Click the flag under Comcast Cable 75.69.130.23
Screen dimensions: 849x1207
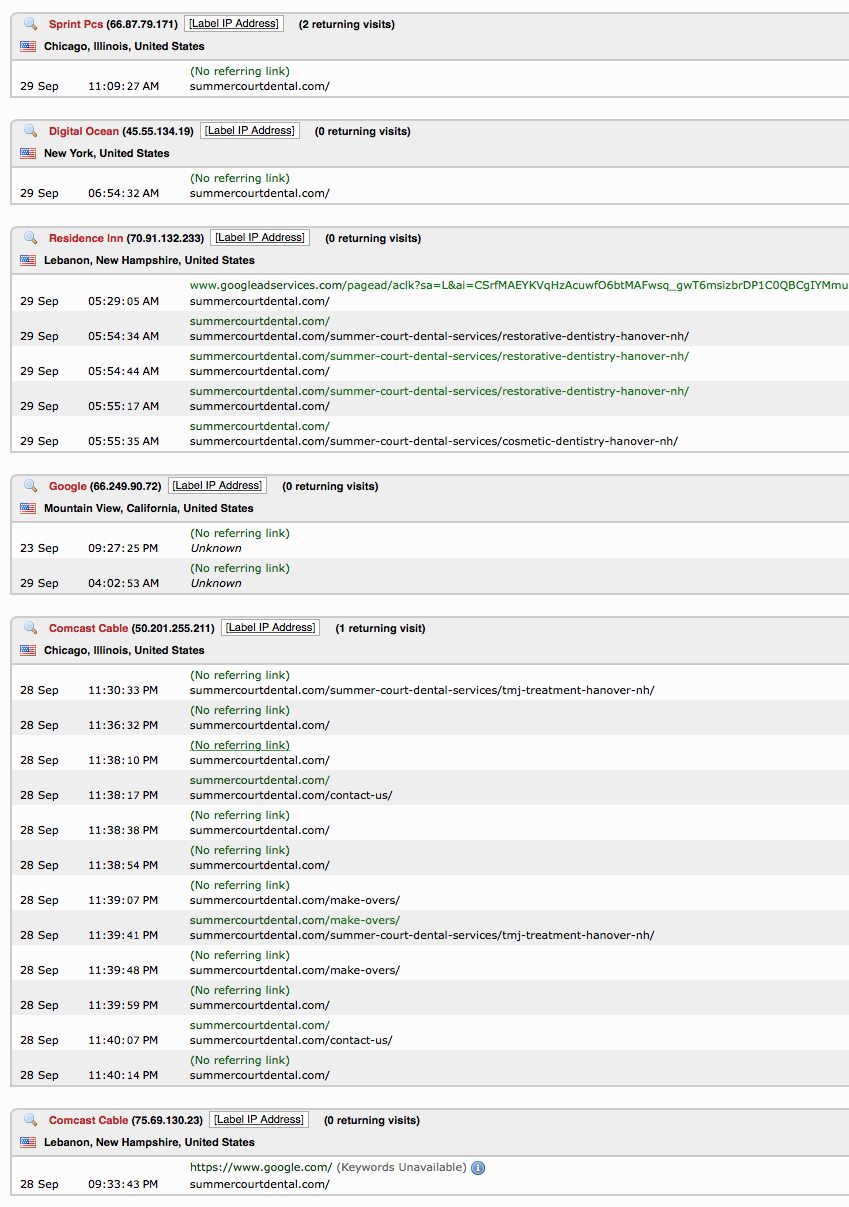click(x=28, y=1142)
